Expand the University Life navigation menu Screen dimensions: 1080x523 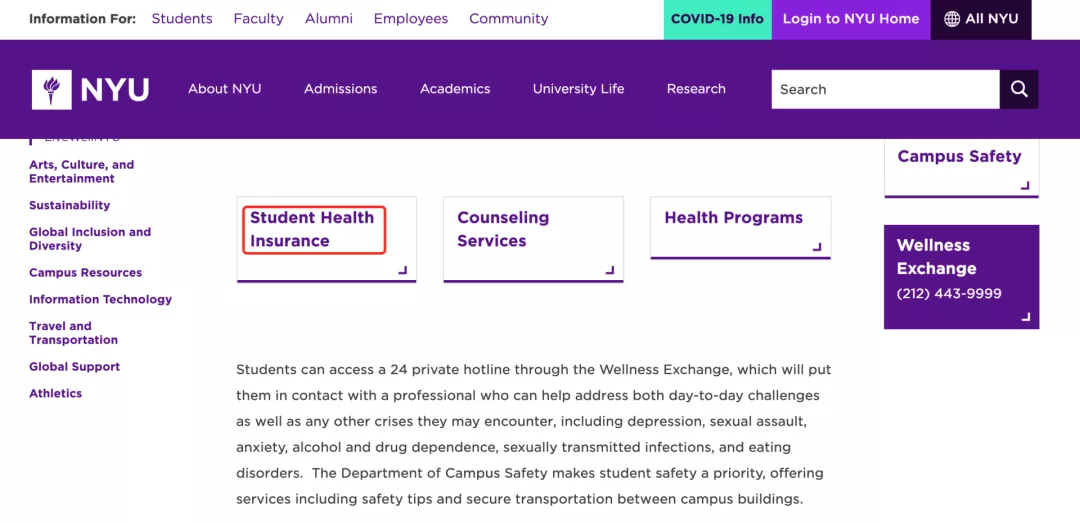pos(578,89)
